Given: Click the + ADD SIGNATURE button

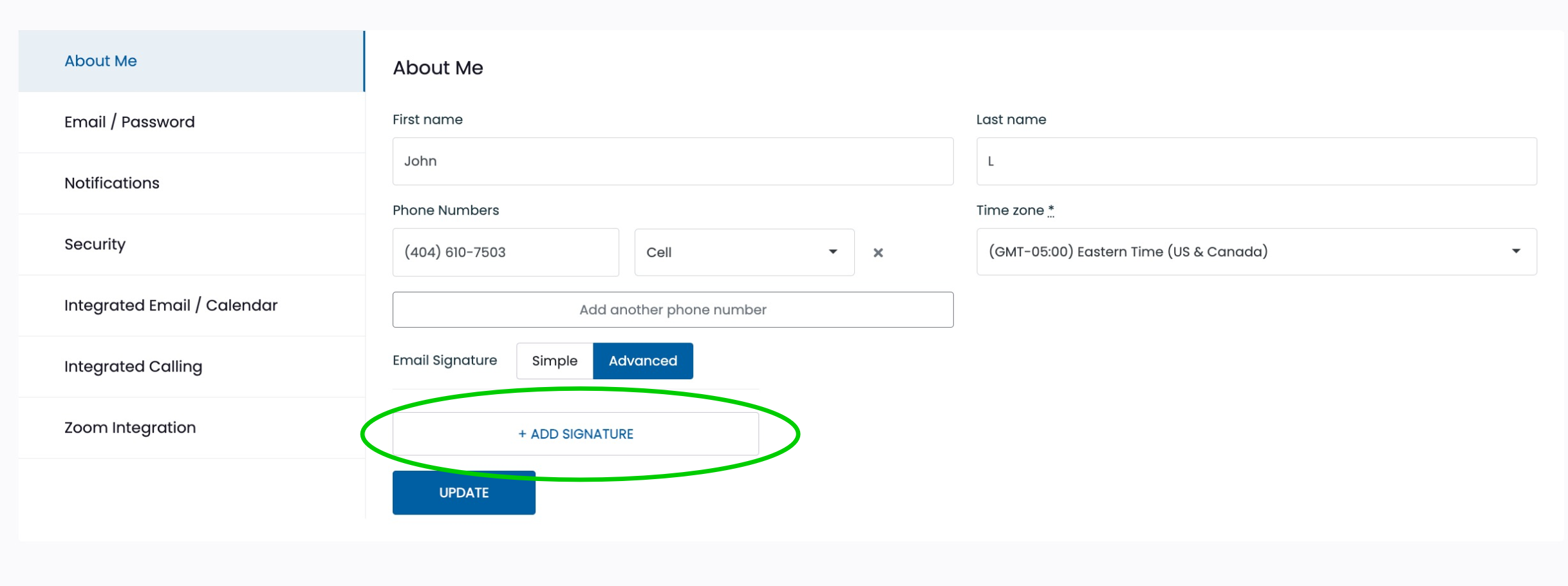Looking at the screenshot, I should click(x=575, y=434).
